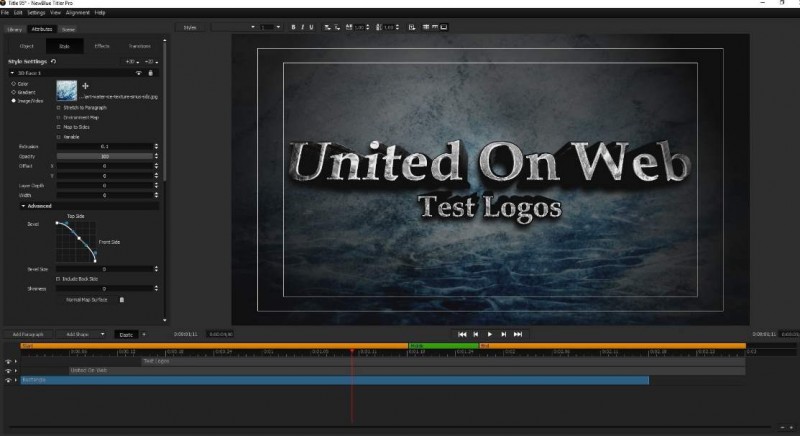Click the Styles button in toolbar
Screen dimensions: 800x436
pyautogui.click(x=190, y=28)
